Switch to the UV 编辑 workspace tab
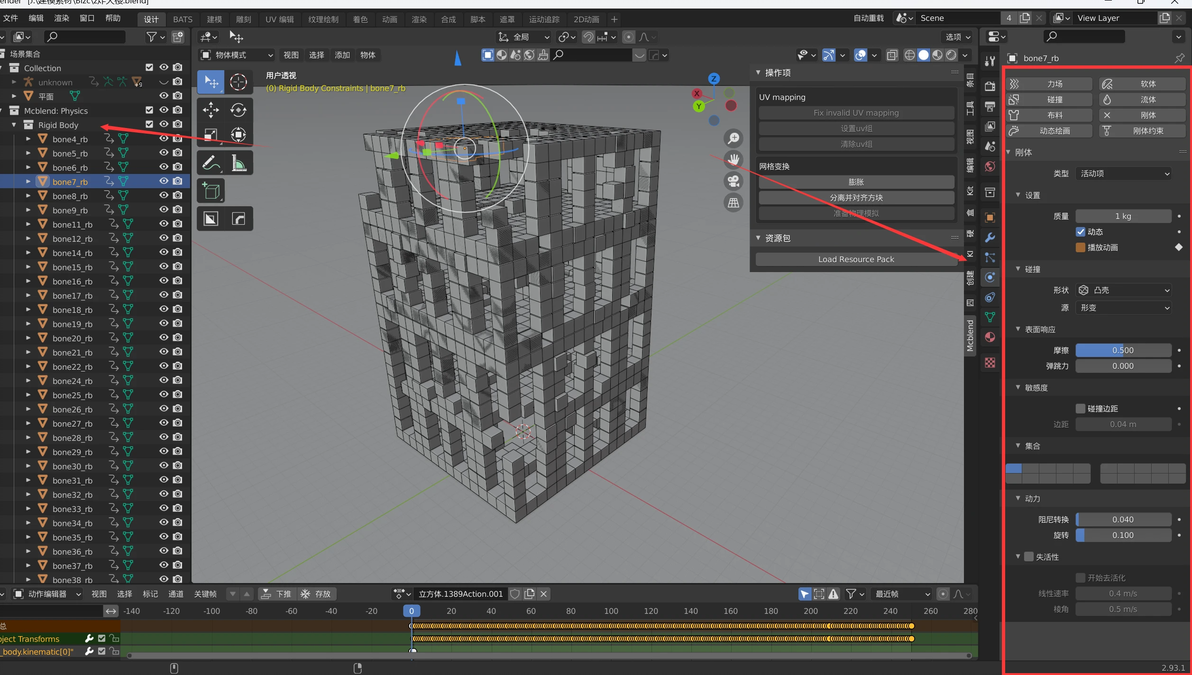The width and height of the screenshot is (1192, 675). 279,19
